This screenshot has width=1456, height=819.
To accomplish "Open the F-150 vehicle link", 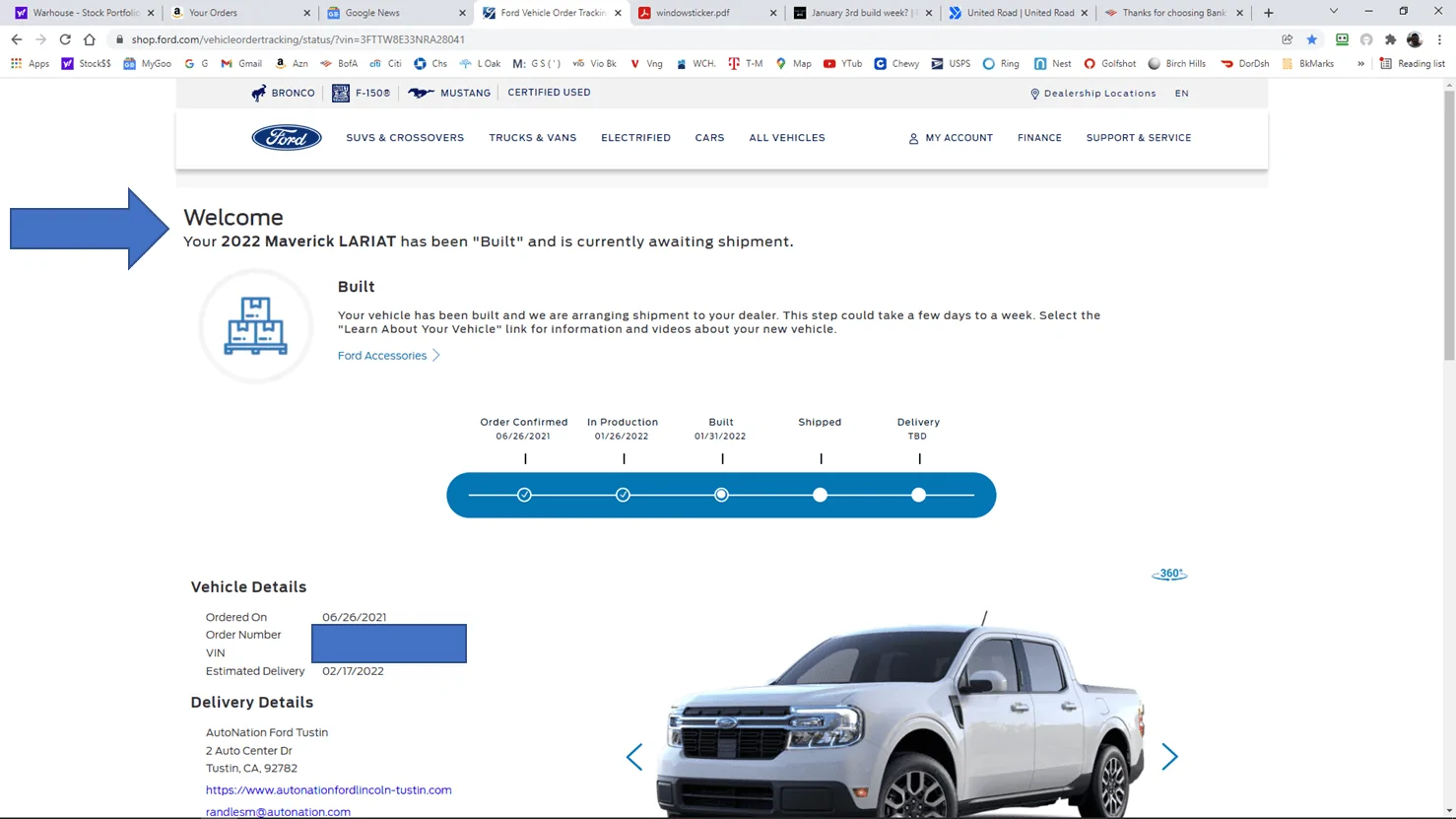I will click(361, 93).
